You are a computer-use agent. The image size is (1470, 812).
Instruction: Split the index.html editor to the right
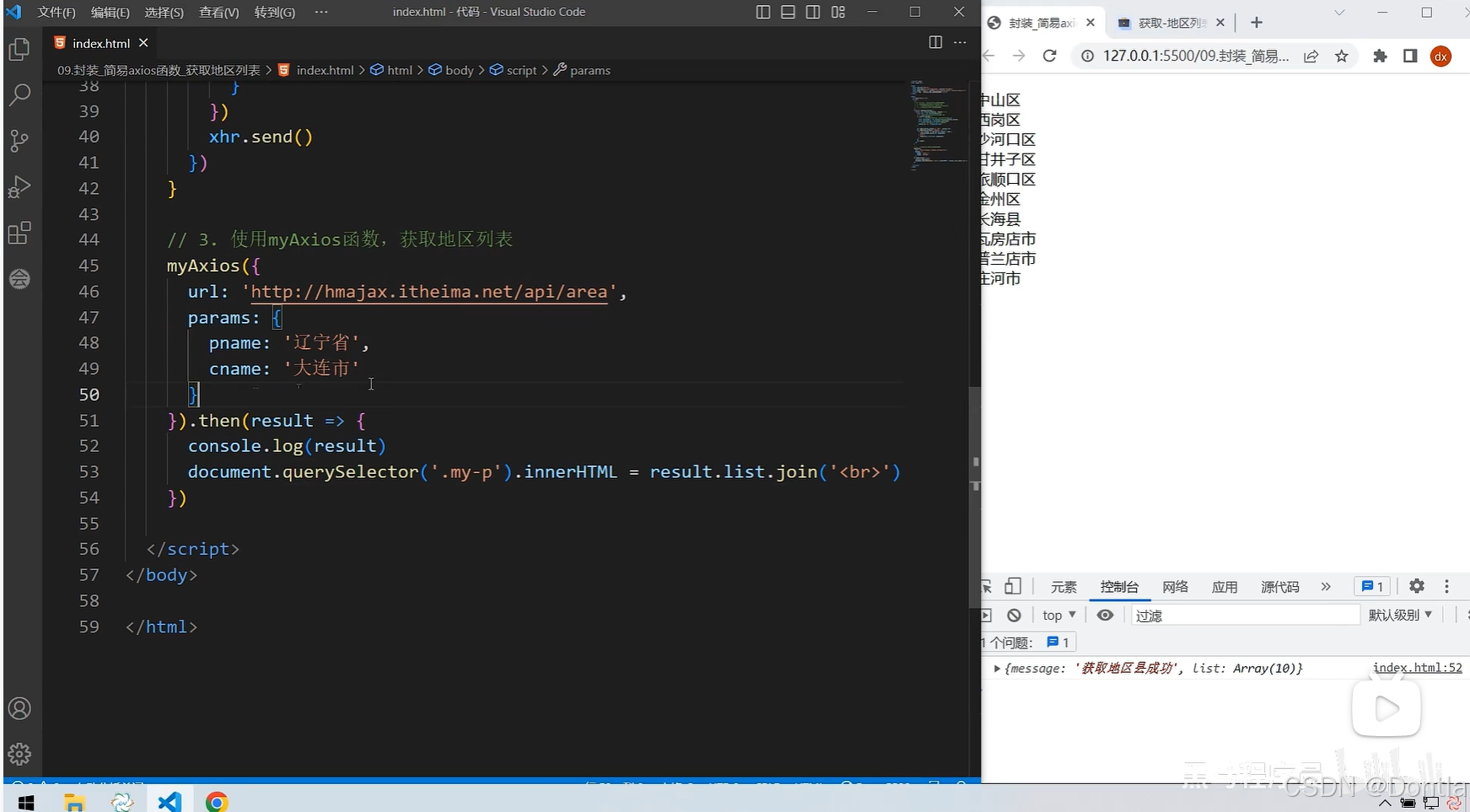click(935, 42)
